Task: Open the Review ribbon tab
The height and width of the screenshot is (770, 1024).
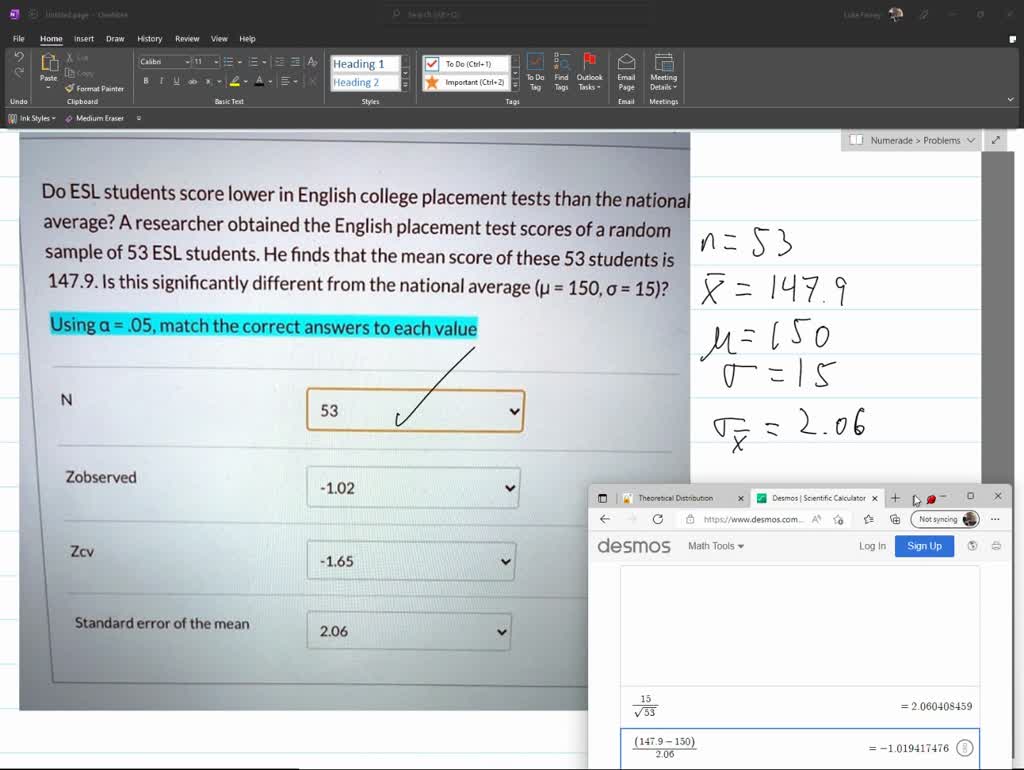Action: pos(187,39)
